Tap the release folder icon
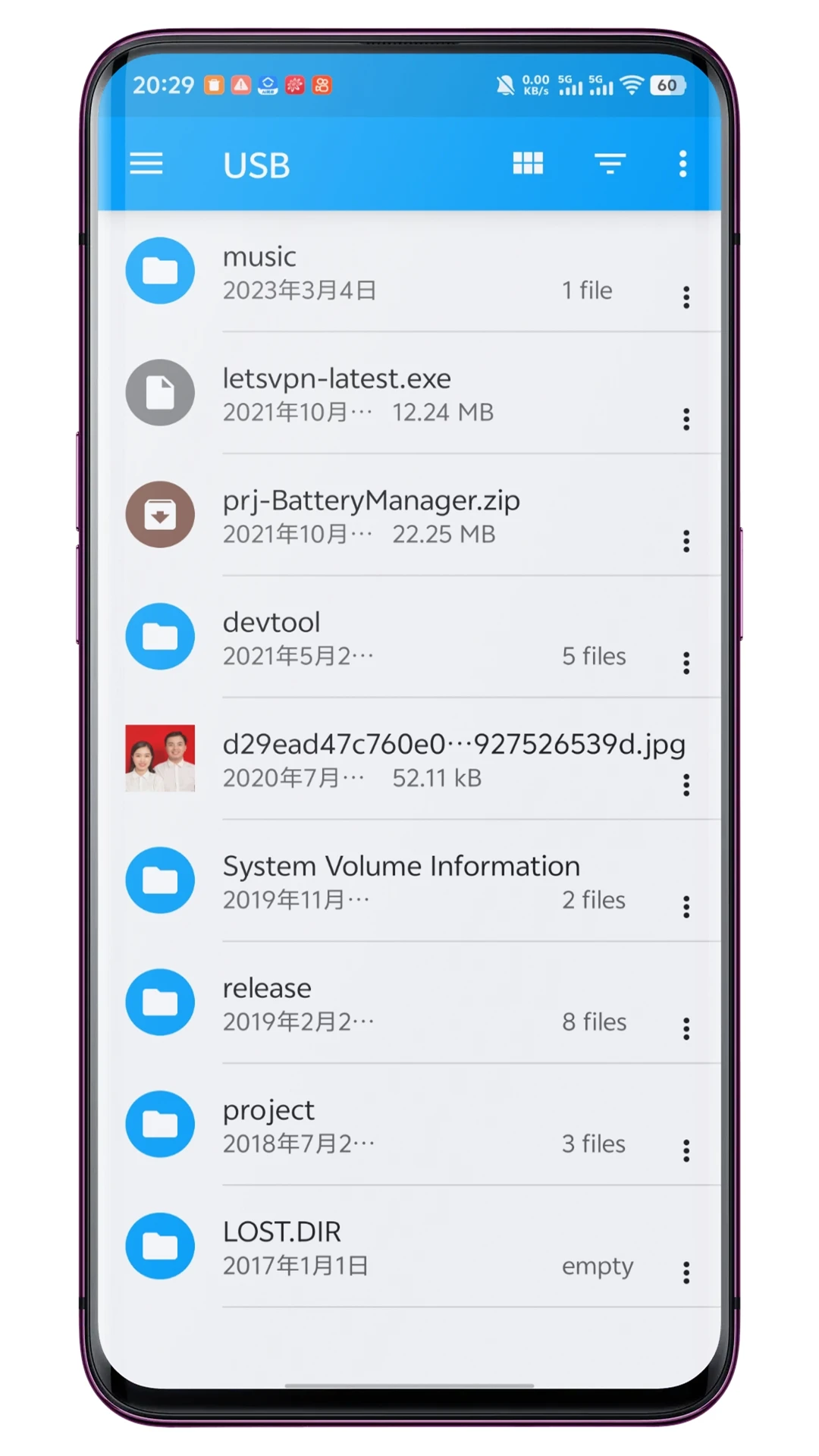This screenshot has height=1456, width=819. (160, 1003)
